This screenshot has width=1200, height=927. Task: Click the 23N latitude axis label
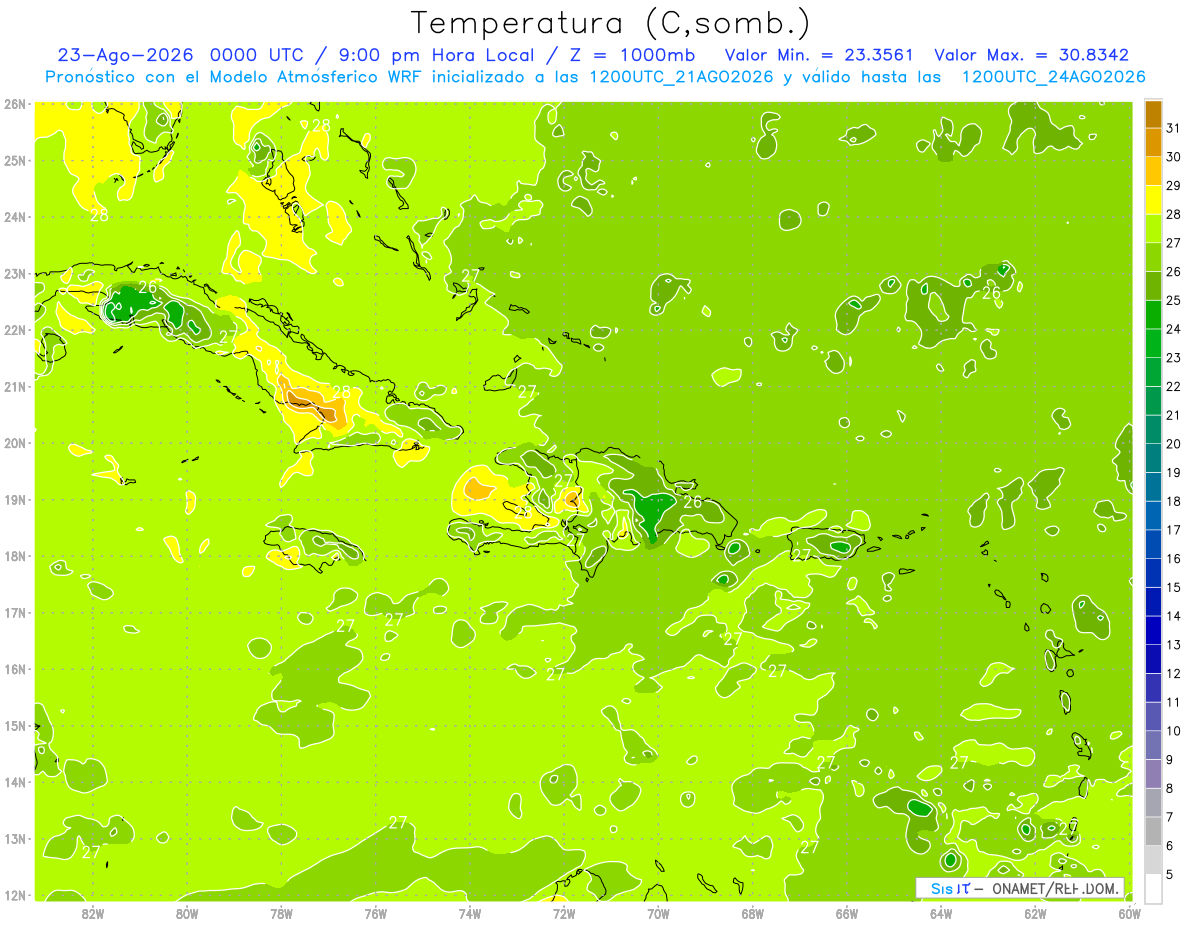tap(14, 273)
